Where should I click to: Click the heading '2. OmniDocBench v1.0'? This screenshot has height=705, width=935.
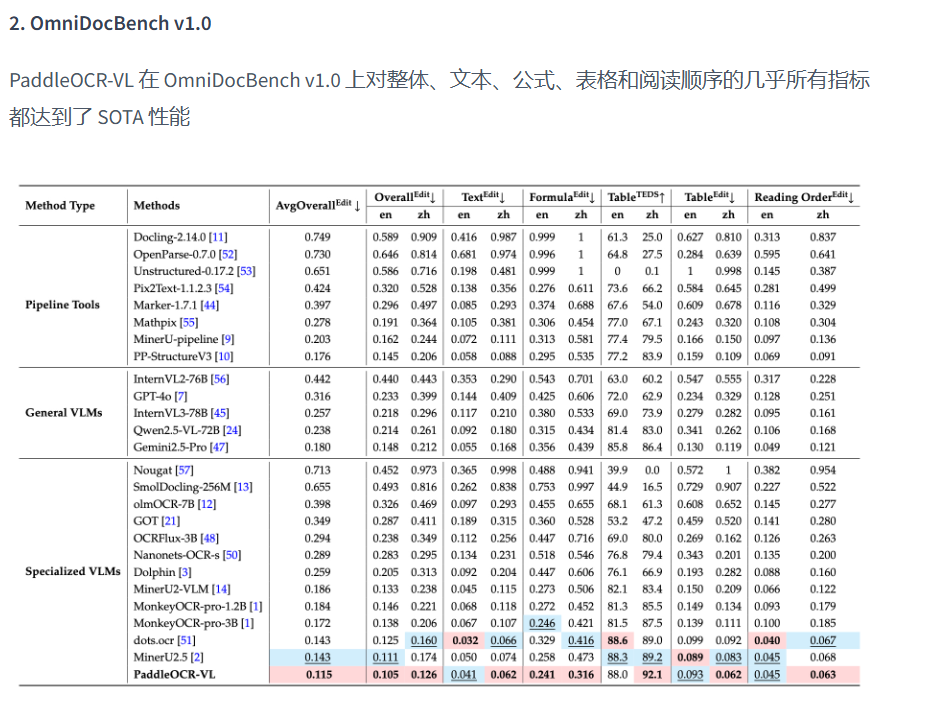point(110,23)
